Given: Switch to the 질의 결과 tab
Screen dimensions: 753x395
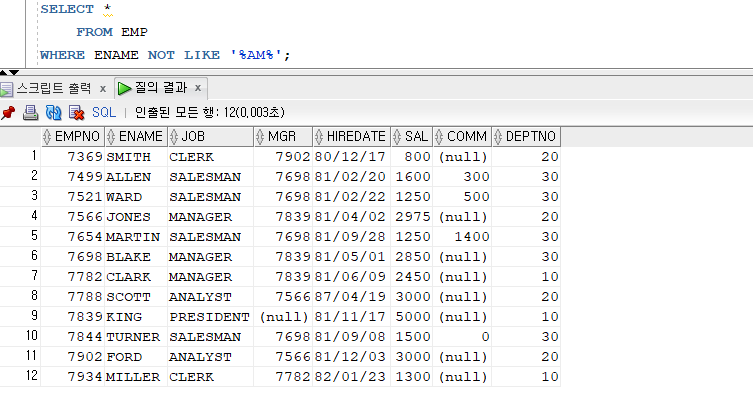Looking at the screenshot, I should (x=160, y=88).
